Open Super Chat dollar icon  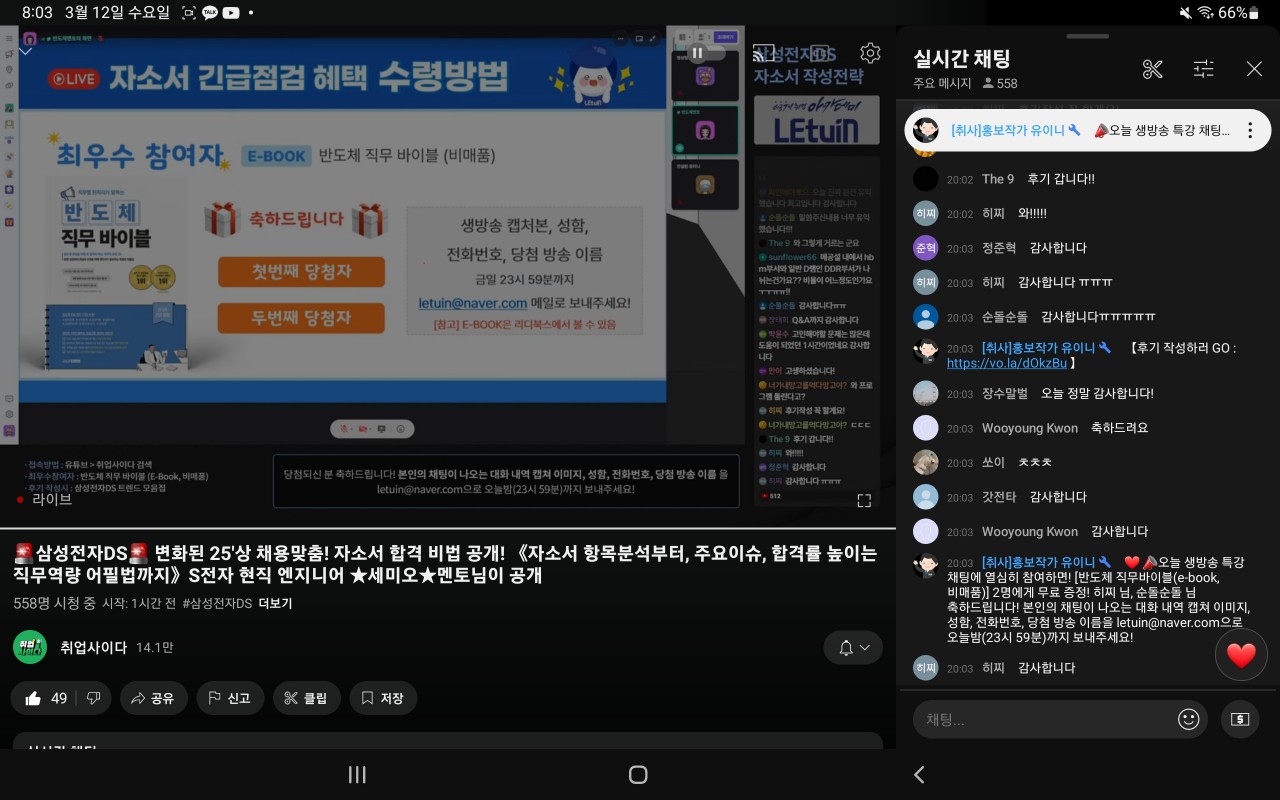[1240, 719]
